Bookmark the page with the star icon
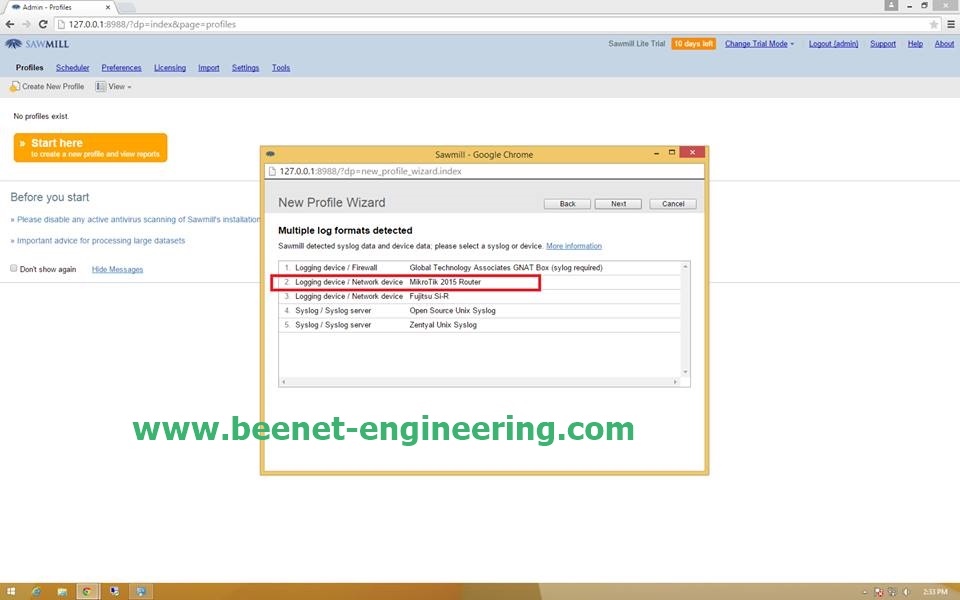960x600 pixels. click(x=934, y=24)
